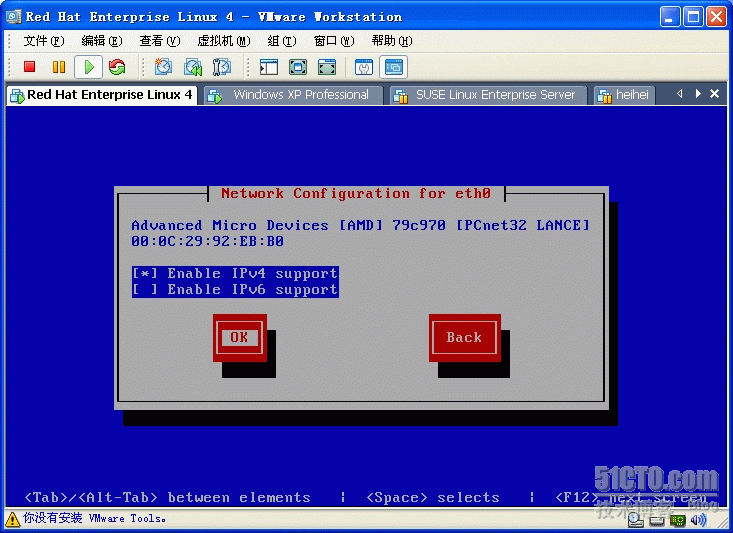The width and height of the screenshot is (733, 533).
Task: Open snapshot manager wrench-clock icon
Action: [222, 67]
